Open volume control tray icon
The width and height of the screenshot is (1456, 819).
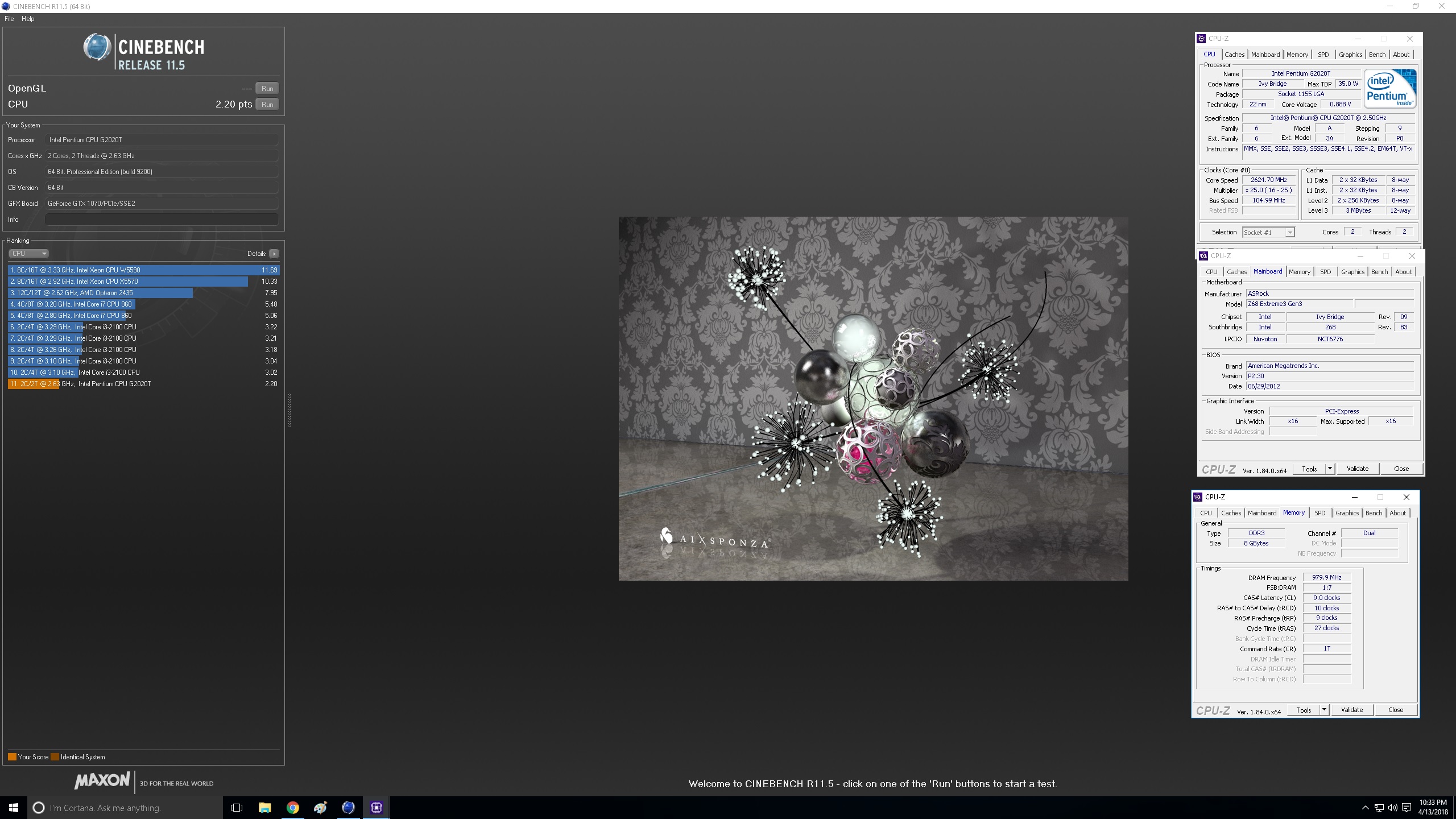point(1392,808)
